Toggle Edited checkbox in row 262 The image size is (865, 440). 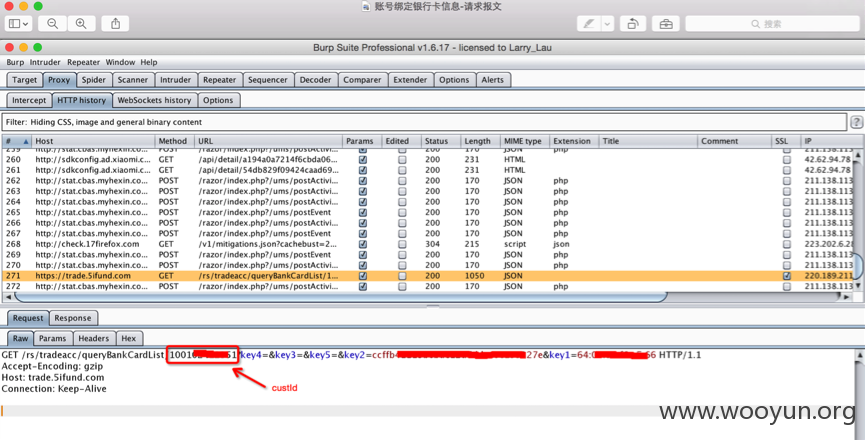click(402, 181)
